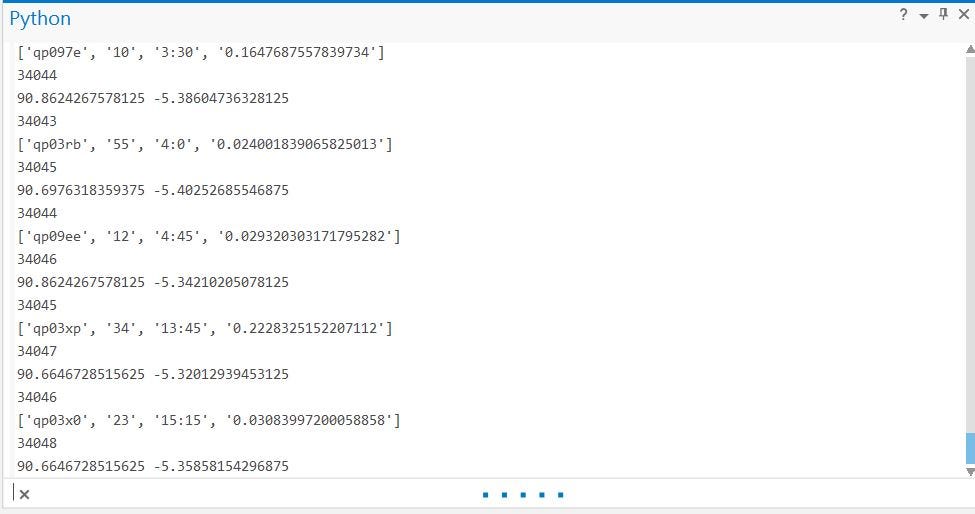Click the blue vertical scrollbar thumb
Image resolution: width=975 pixels, height=514 pixels.
[970, 448]
